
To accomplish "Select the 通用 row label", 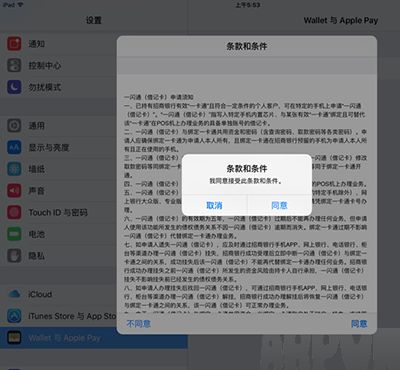I will 37,126.
